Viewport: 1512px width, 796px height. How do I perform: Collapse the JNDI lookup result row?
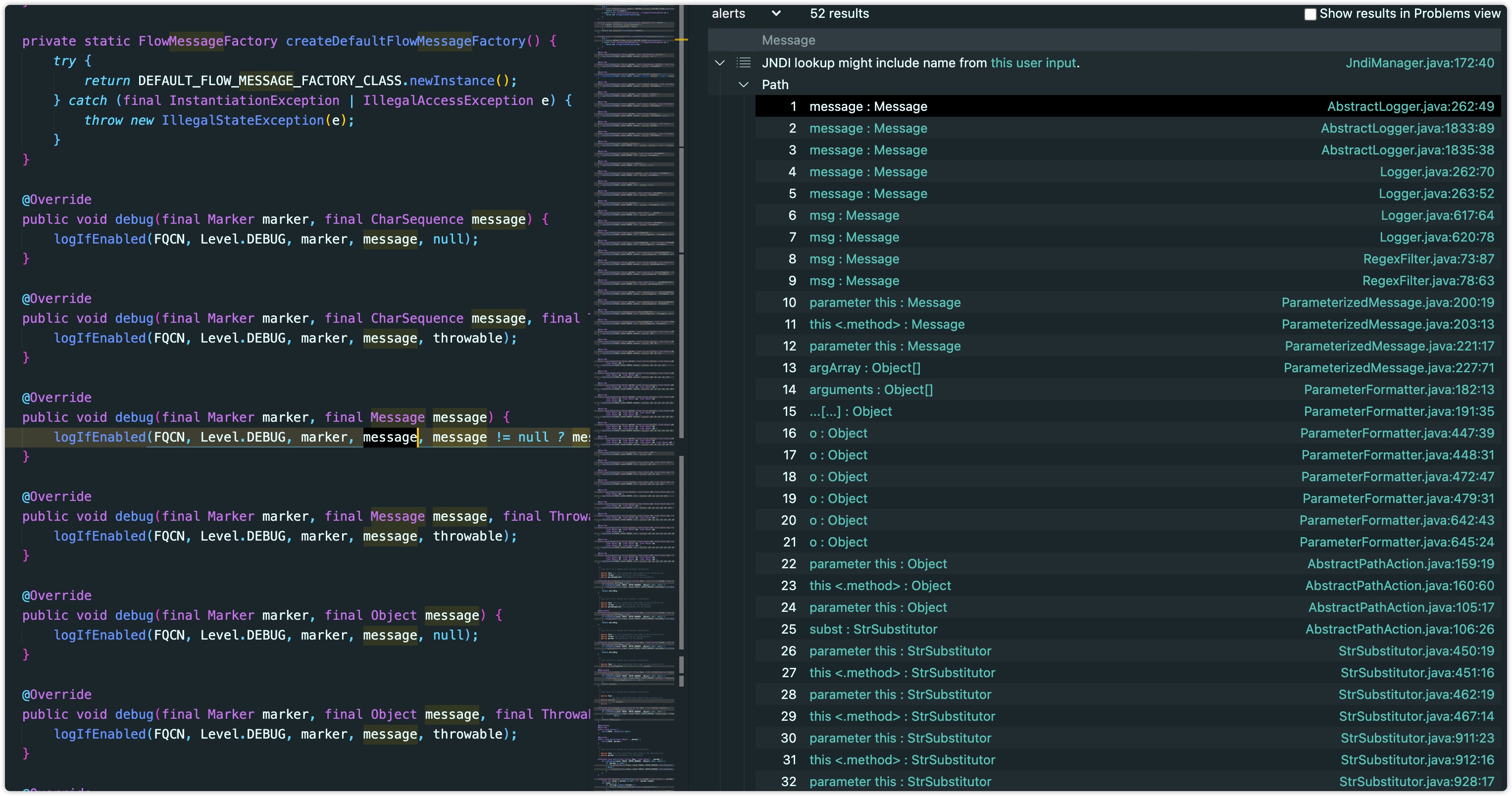point(719,63)
